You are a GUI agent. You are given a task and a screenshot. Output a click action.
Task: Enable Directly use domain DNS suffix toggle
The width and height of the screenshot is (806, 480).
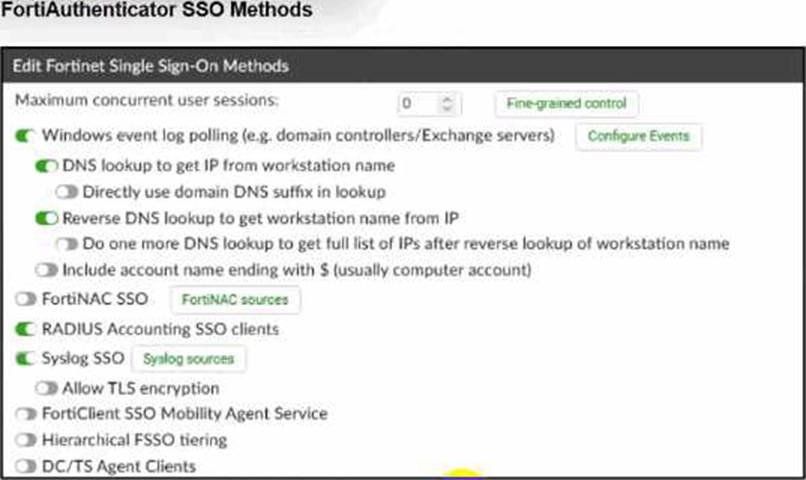(x=67, y=191)
